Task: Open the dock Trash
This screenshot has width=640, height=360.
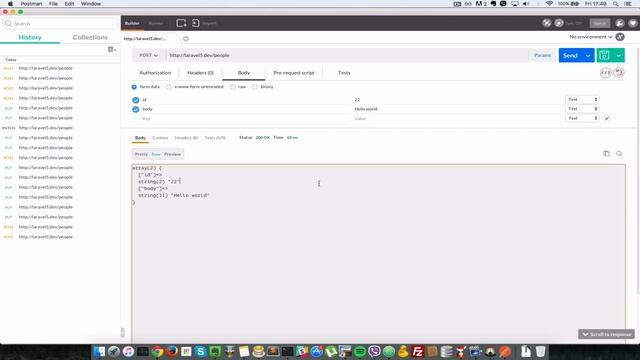Action: [540, 351]
